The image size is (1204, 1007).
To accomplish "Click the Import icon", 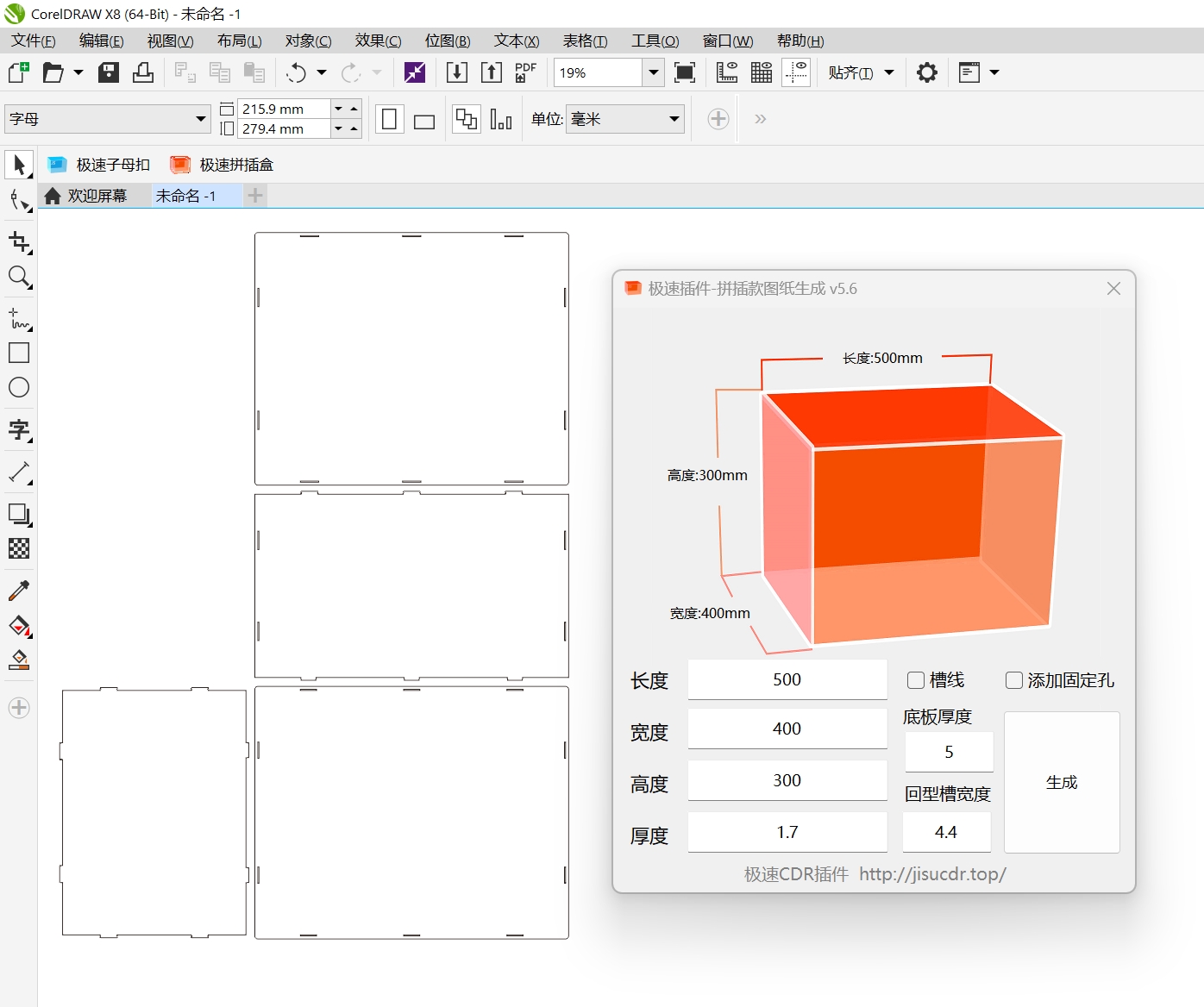I will pyautogui.click(x=457, y=72).
